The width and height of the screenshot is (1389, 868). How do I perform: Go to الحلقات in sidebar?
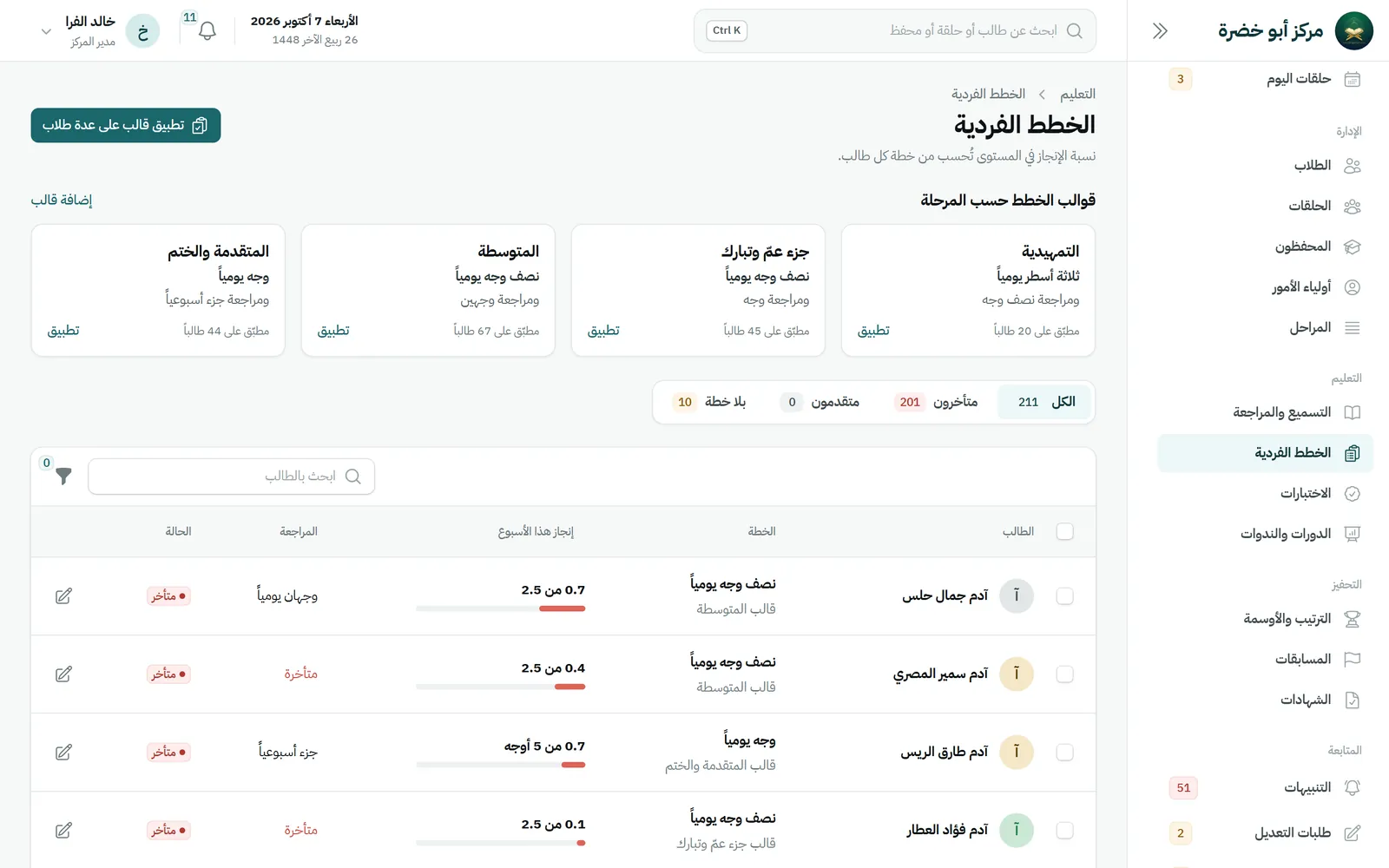(x=1266, y=206)
